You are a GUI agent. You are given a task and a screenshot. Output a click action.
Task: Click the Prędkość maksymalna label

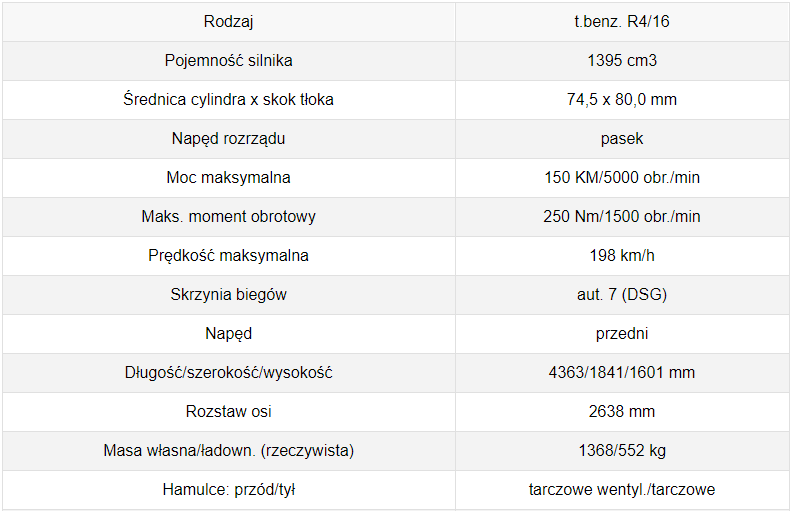(228, 256)
